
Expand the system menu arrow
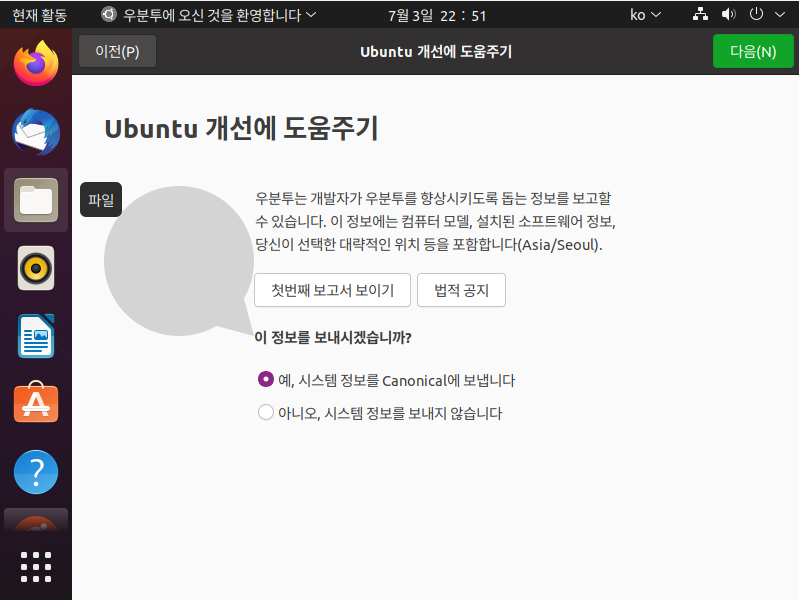[x=780, y=15]
